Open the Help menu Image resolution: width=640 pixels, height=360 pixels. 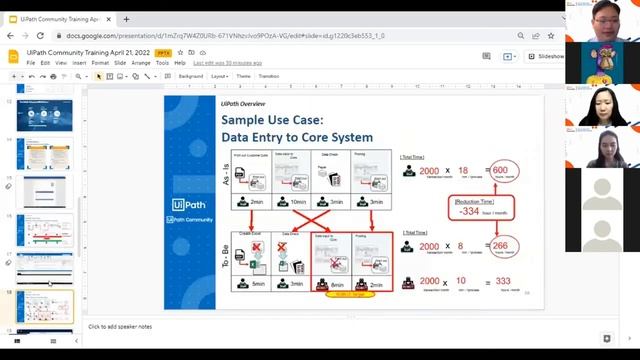click(180, 63)
